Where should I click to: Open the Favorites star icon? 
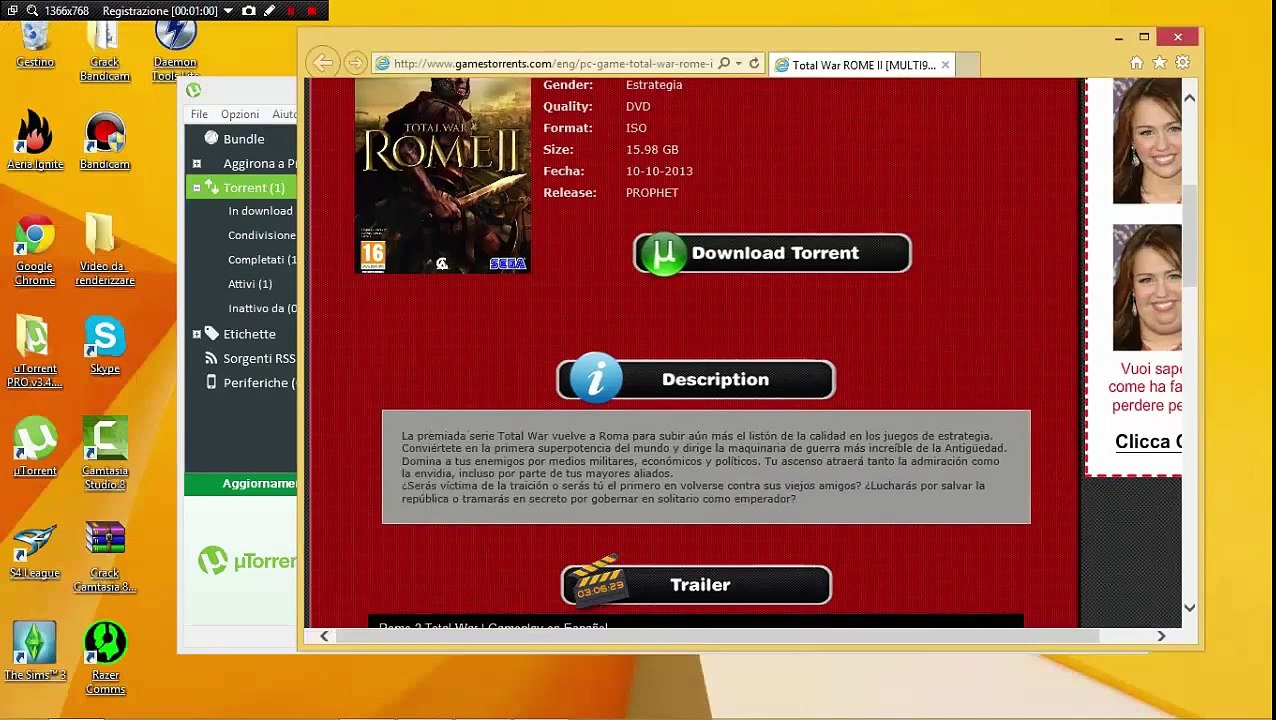tap(1159, 63)
